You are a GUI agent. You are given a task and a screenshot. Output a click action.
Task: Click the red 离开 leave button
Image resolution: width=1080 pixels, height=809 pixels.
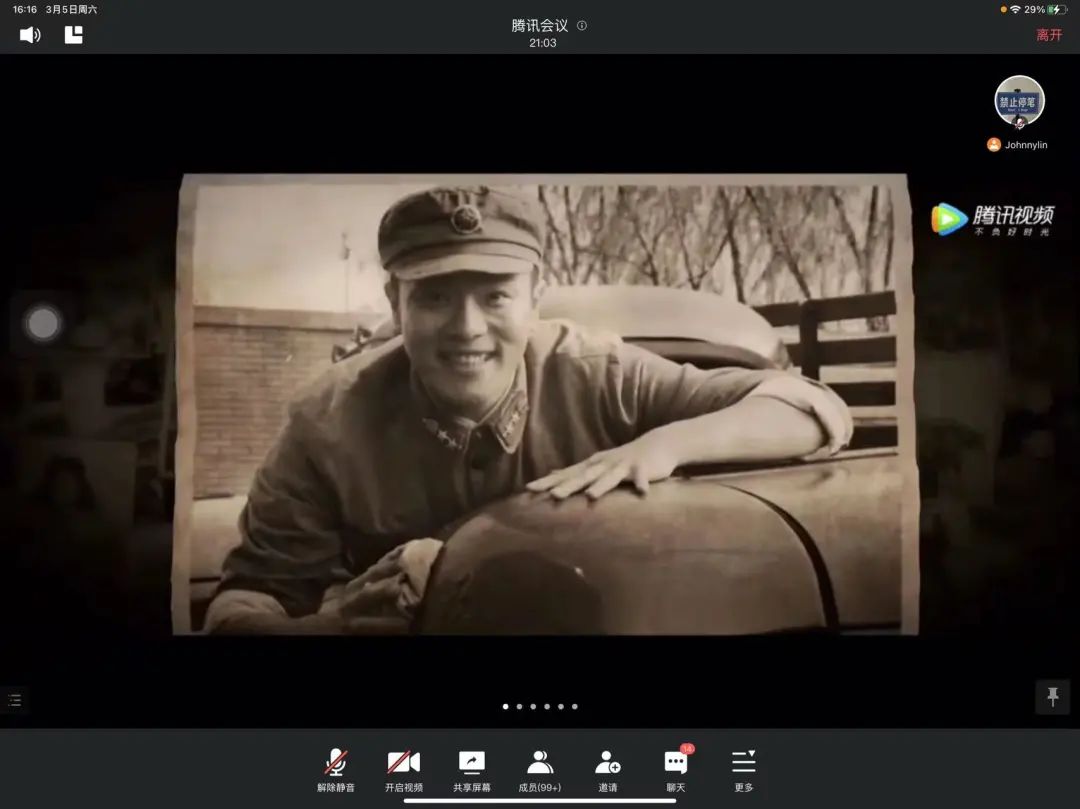point(1049,35)
